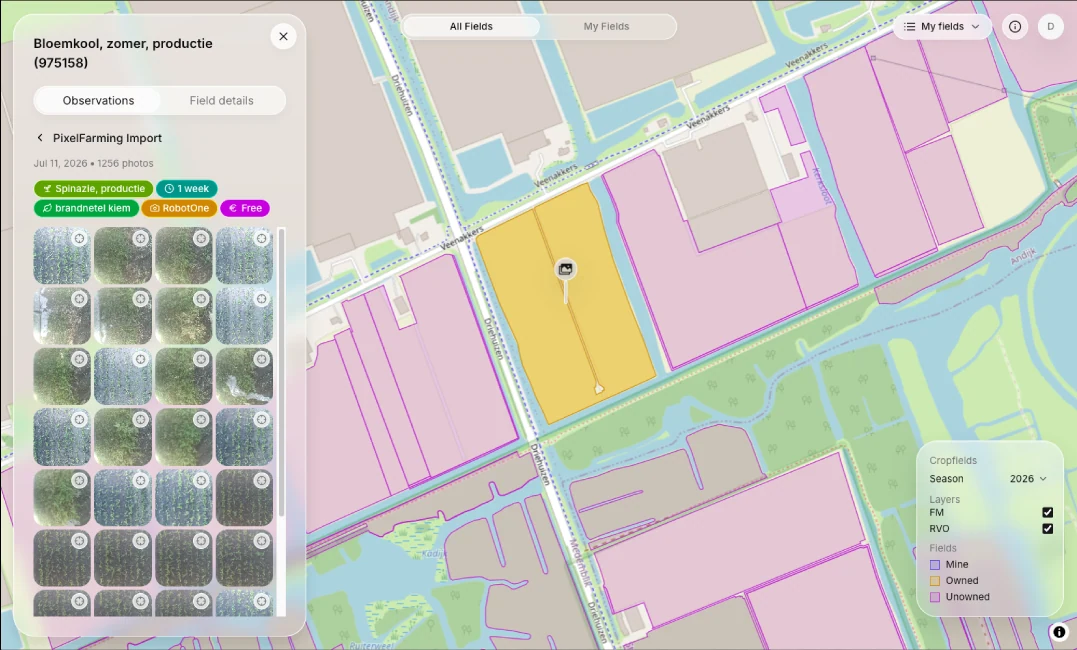Click the Spinazie, productie tag
The width and height of the screenshot is (1077, 650).
[x=93, y=189]
